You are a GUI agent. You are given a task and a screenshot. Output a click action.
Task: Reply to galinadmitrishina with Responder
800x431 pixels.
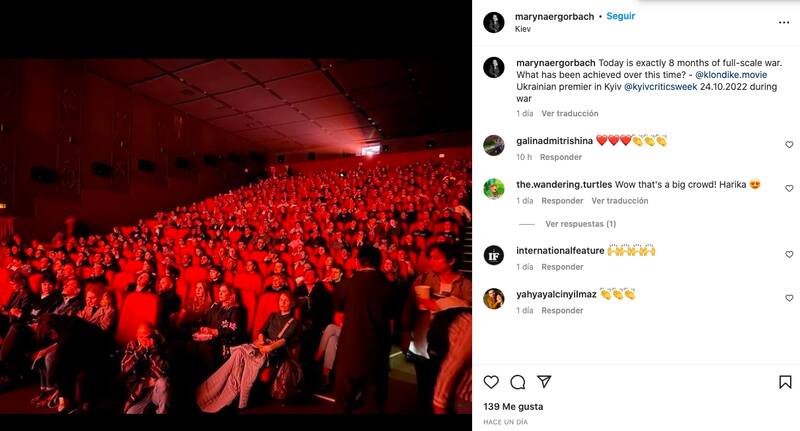tap(561, 157)
